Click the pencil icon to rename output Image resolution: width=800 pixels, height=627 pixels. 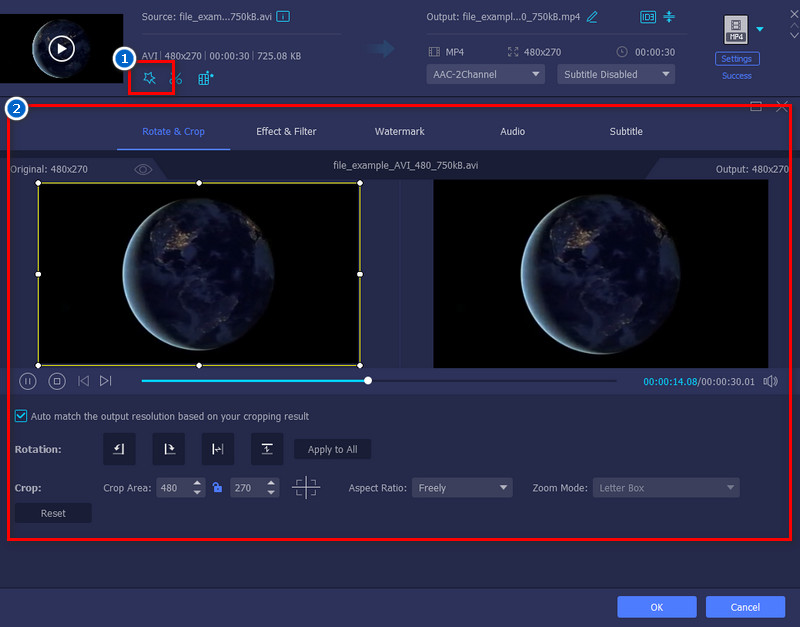pyautogui.click(x=592, y=17)
